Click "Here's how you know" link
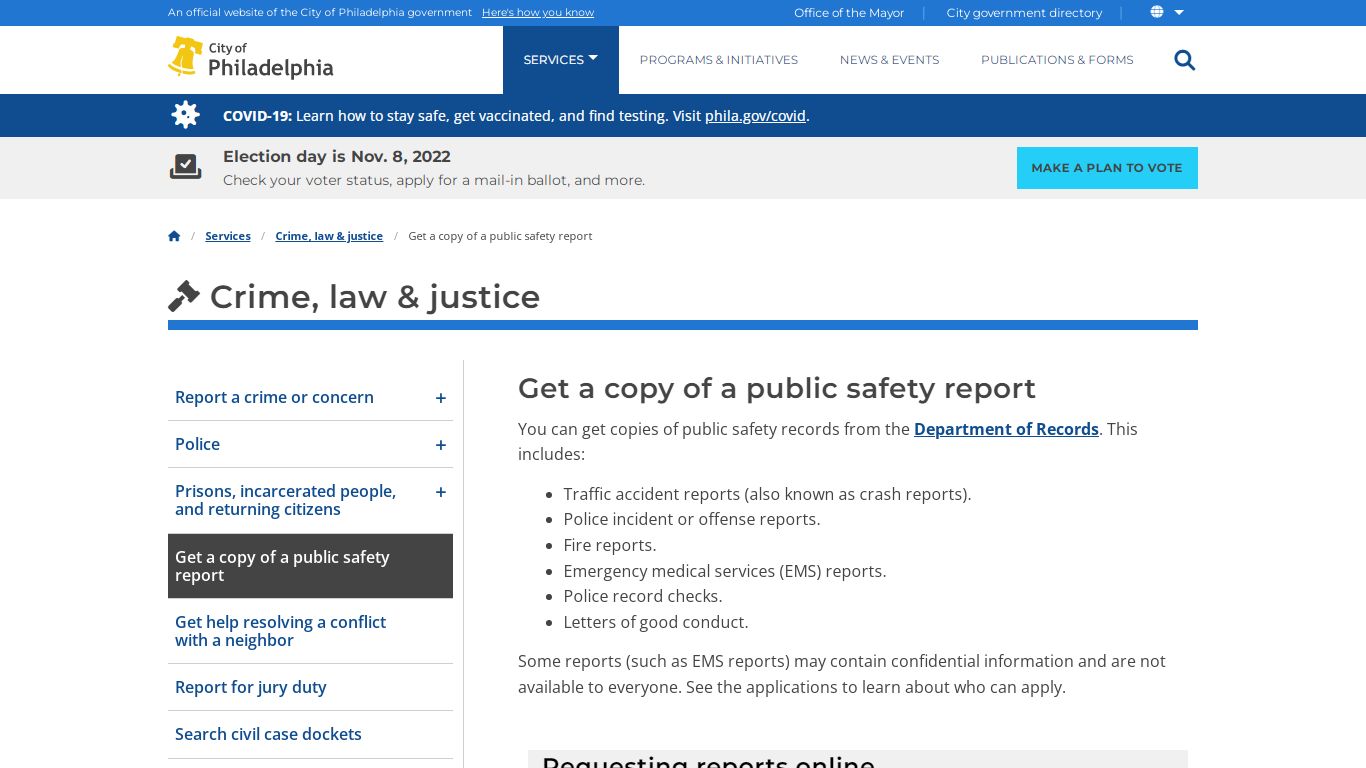The width and height of the screenshot is (1366, 768). [x=538, y=13]
